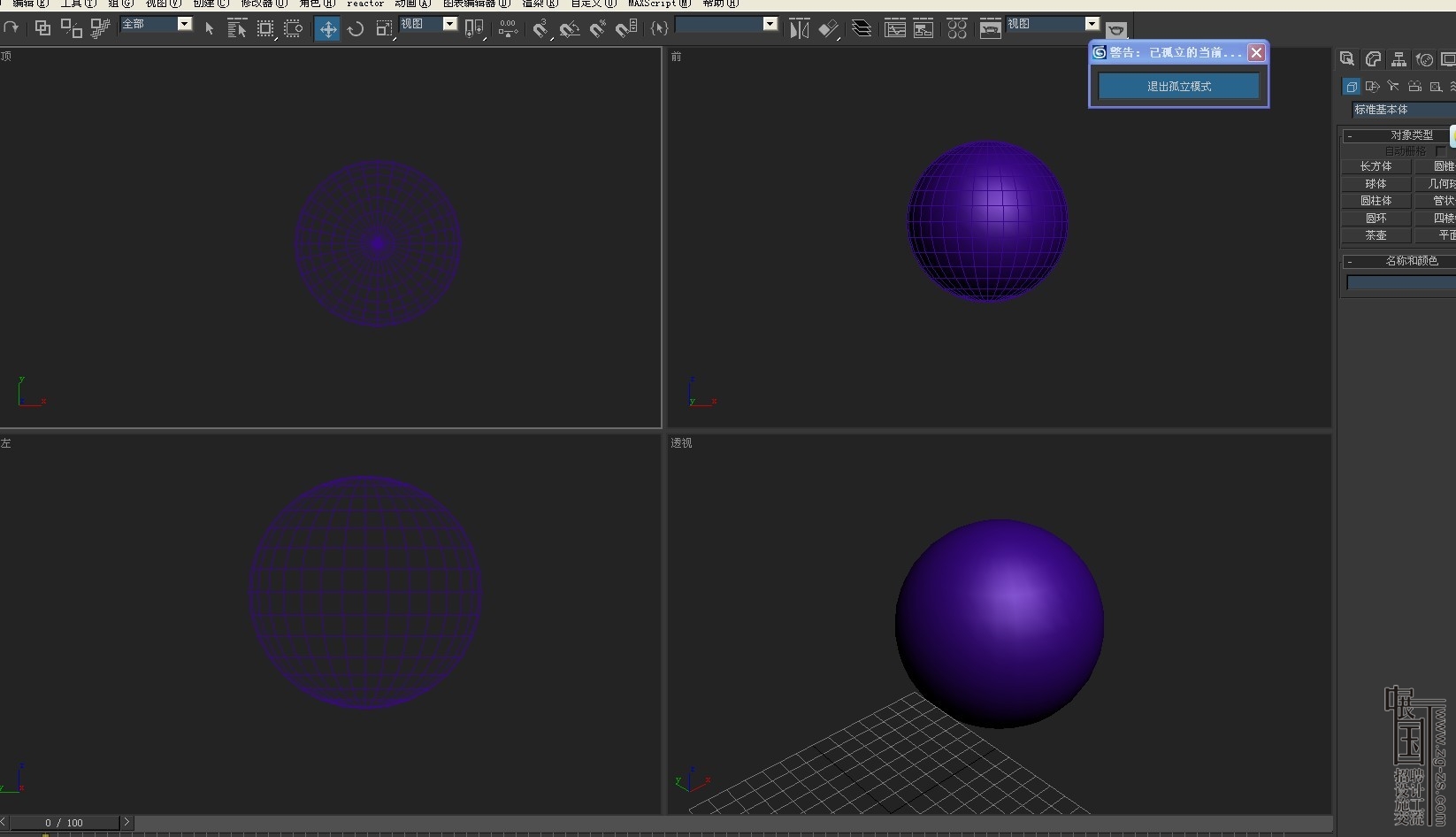Click the Redo arrow icon
1456x837 pixels.
pos(11,28)
